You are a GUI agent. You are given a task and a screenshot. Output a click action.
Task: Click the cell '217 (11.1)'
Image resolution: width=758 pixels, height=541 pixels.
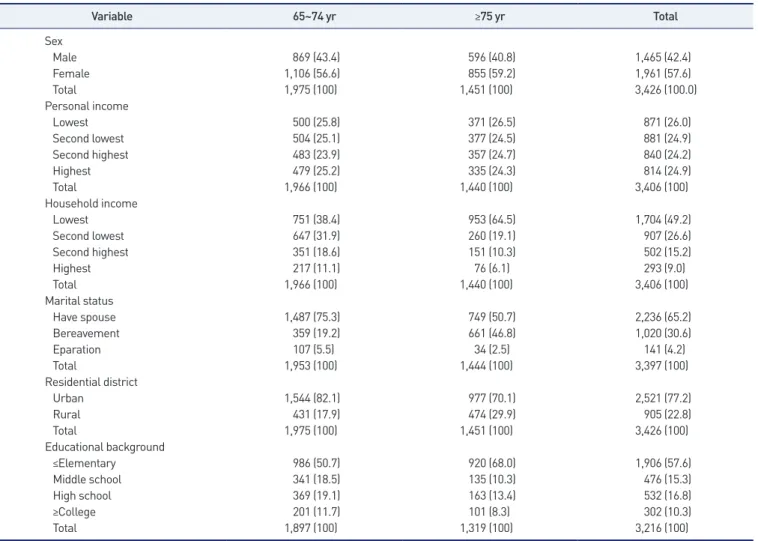(316, 268)
